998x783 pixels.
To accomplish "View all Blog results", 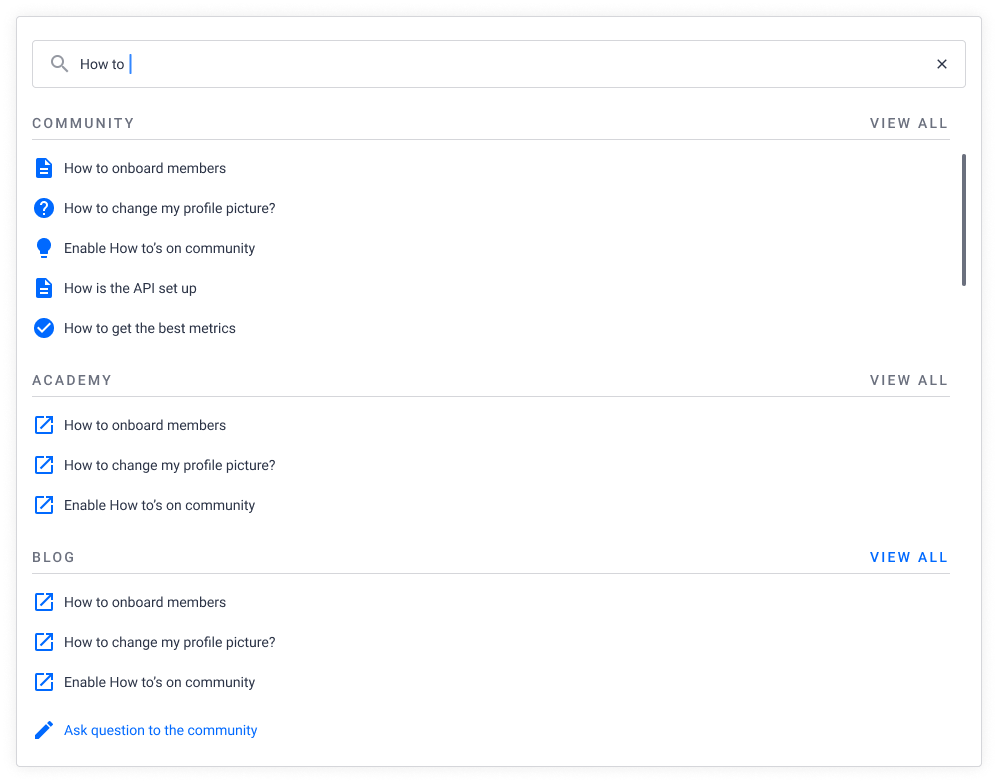I will [908, 558].
